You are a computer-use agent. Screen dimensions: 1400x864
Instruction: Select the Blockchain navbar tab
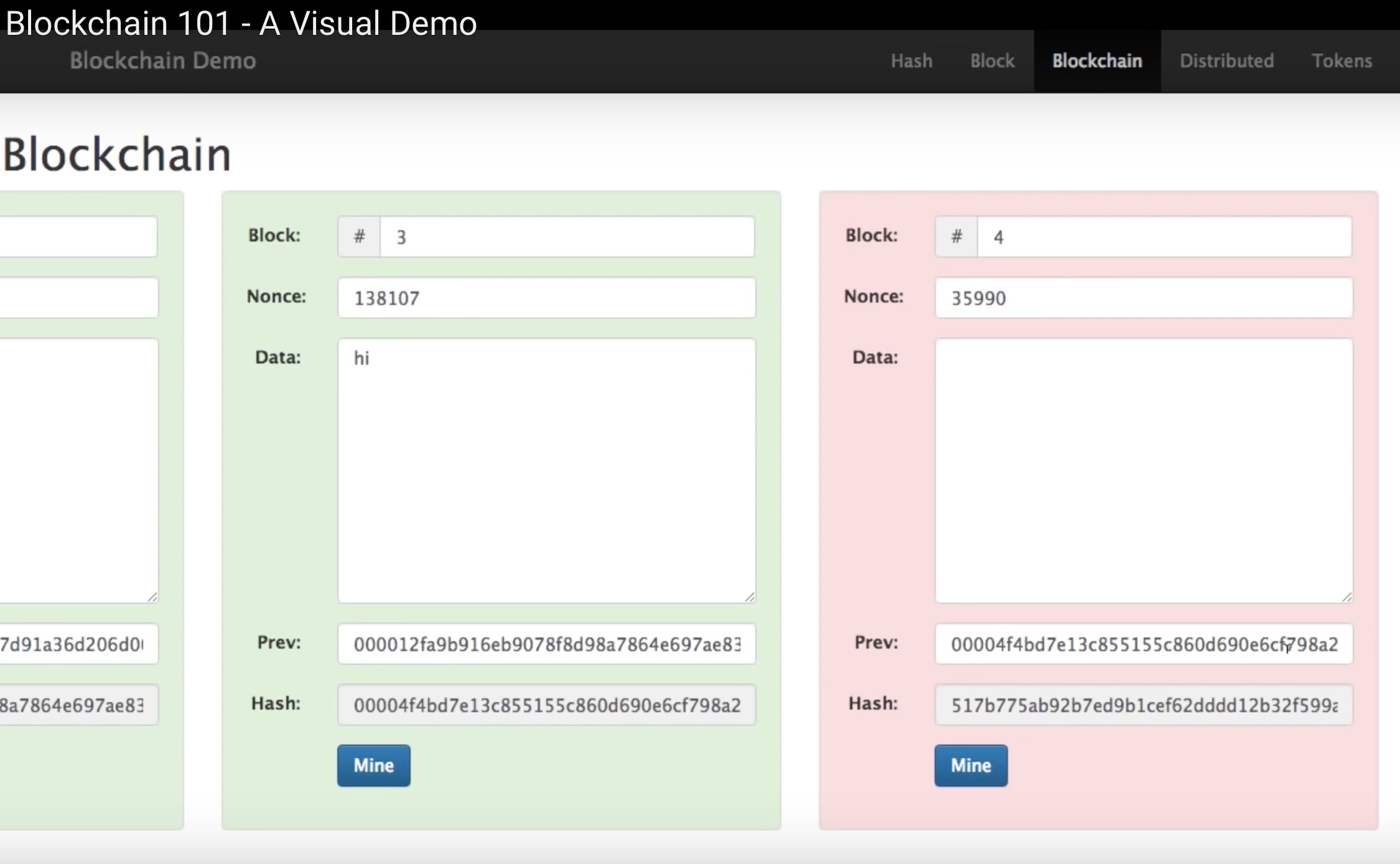[1097, 61]
